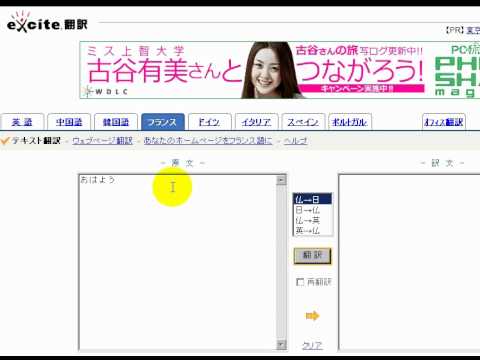Click the source box scrollbar down arrow
The height and width of the screenshot is (360, 480).
coord(281,344)
